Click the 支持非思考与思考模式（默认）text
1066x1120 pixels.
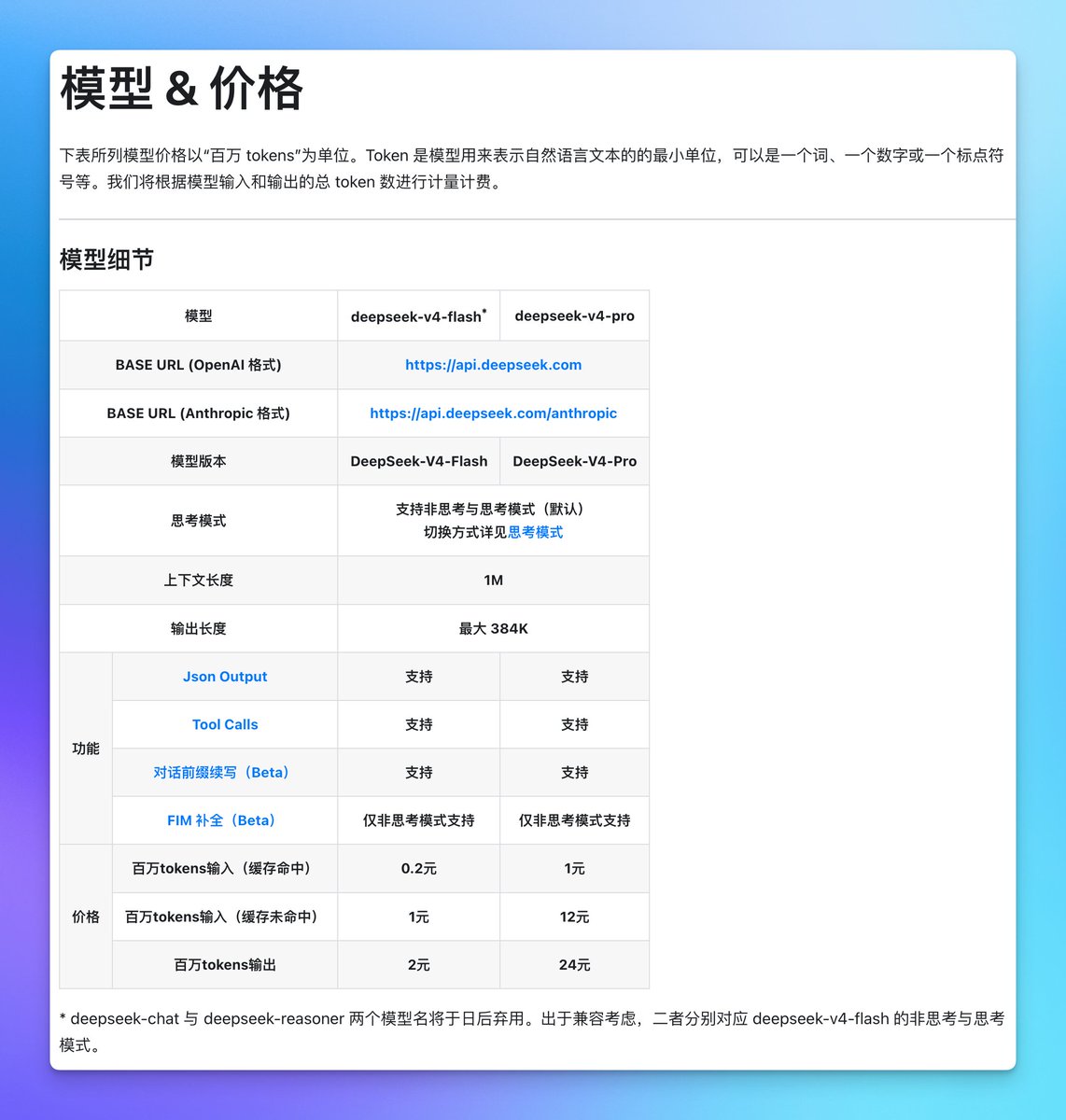pyautogui.click(x=493, y=509)
